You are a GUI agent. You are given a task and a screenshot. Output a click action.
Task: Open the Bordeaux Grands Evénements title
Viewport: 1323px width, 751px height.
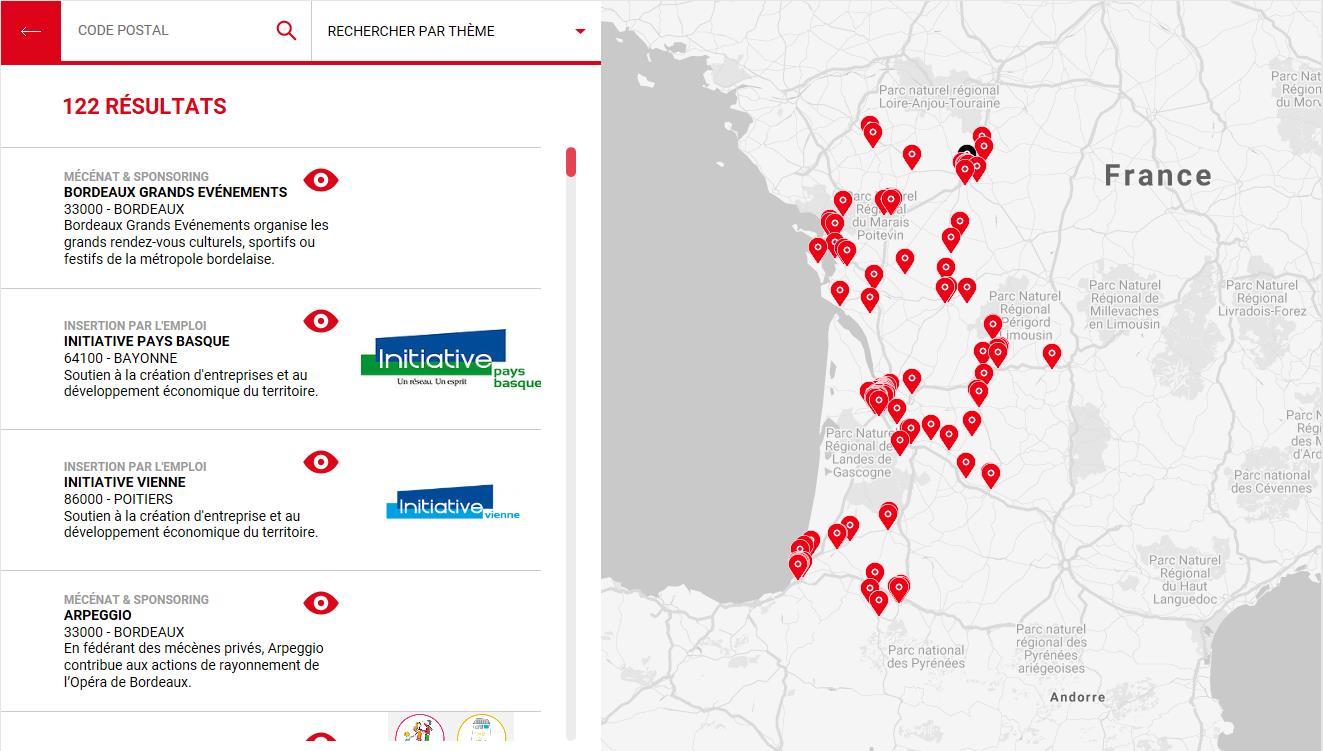(x=175, y=192)
